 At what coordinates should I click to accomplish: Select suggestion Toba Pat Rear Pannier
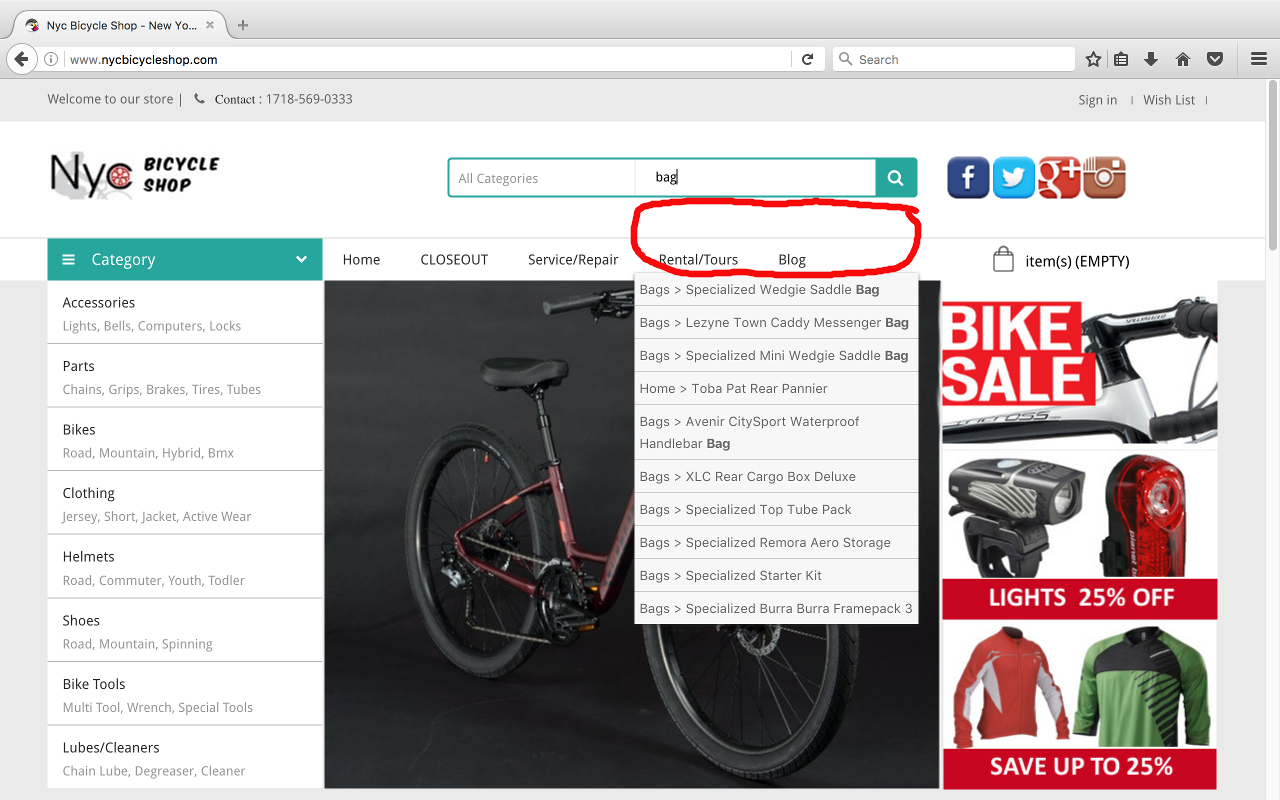pos(776,389)
